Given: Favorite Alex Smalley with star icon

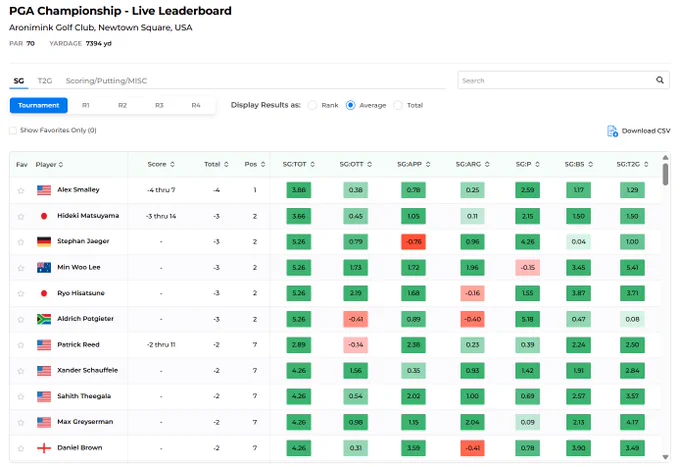Looking at the screenshot, I should pos(20,190).
